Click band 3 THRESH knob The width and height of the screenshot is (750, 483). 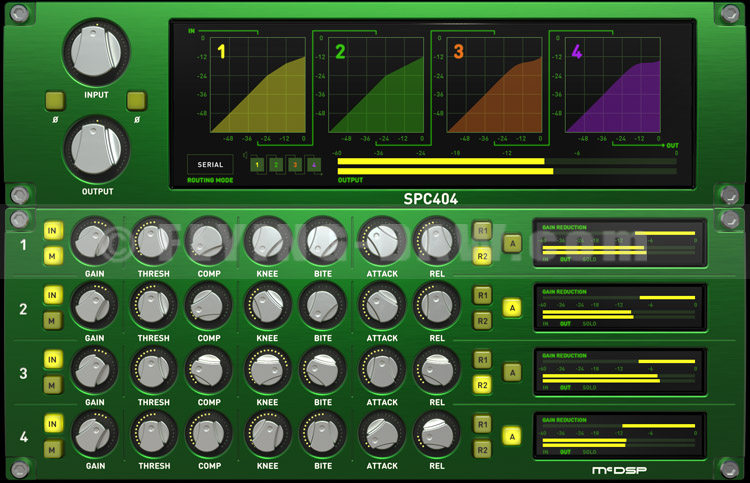[153, 370]
